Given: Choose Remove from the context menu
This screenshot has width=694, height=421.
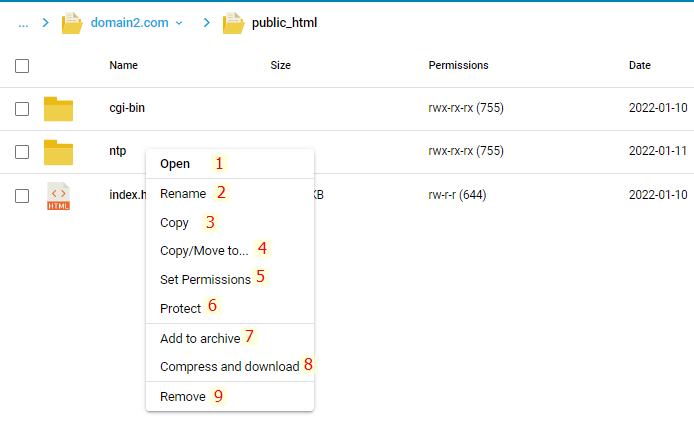Looking at the screenshot, I should pos(183,397).
